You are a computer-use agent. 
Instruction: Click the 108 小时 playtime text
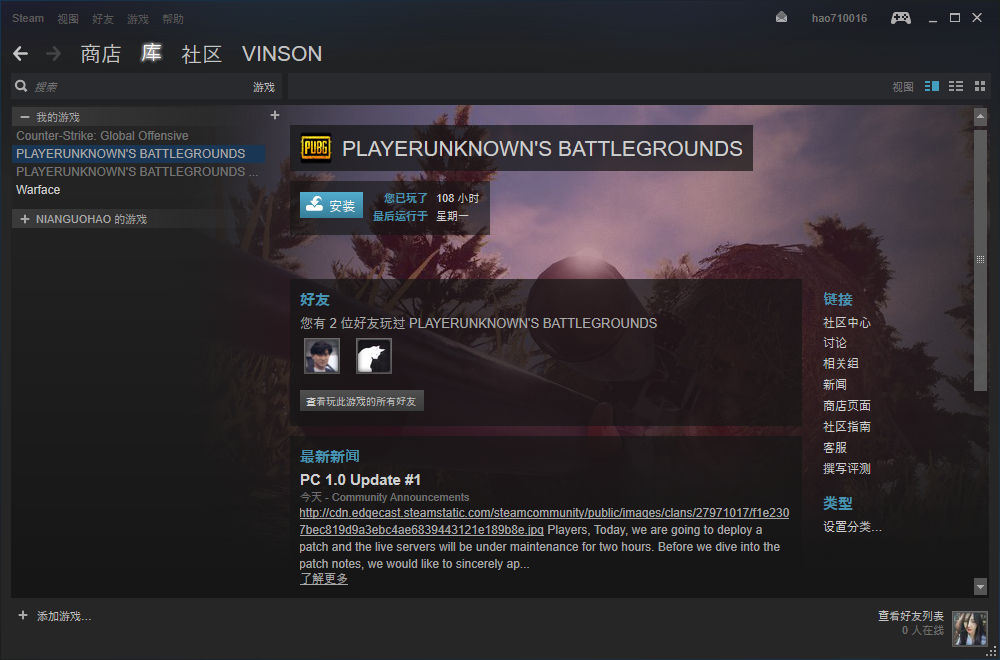457,198
